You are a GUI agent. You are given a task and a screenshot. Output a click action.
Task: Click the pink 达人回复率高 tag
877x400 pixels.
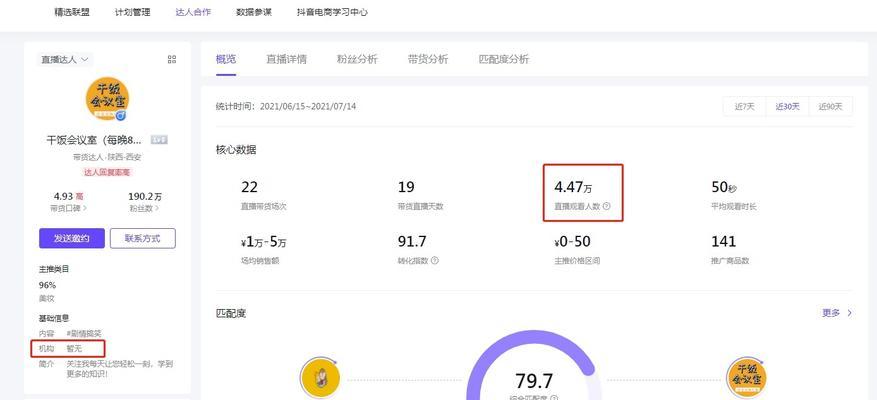(107, 172)
